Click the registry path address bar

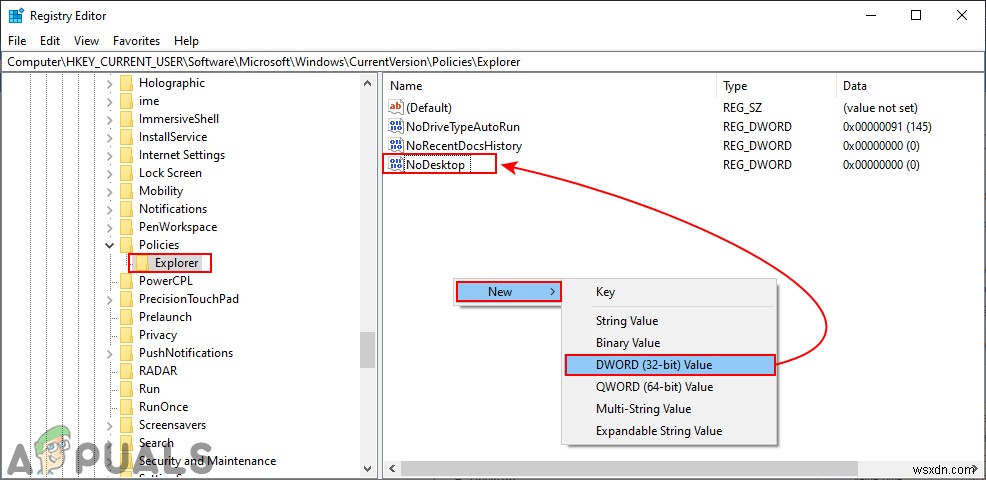[493, 62]
